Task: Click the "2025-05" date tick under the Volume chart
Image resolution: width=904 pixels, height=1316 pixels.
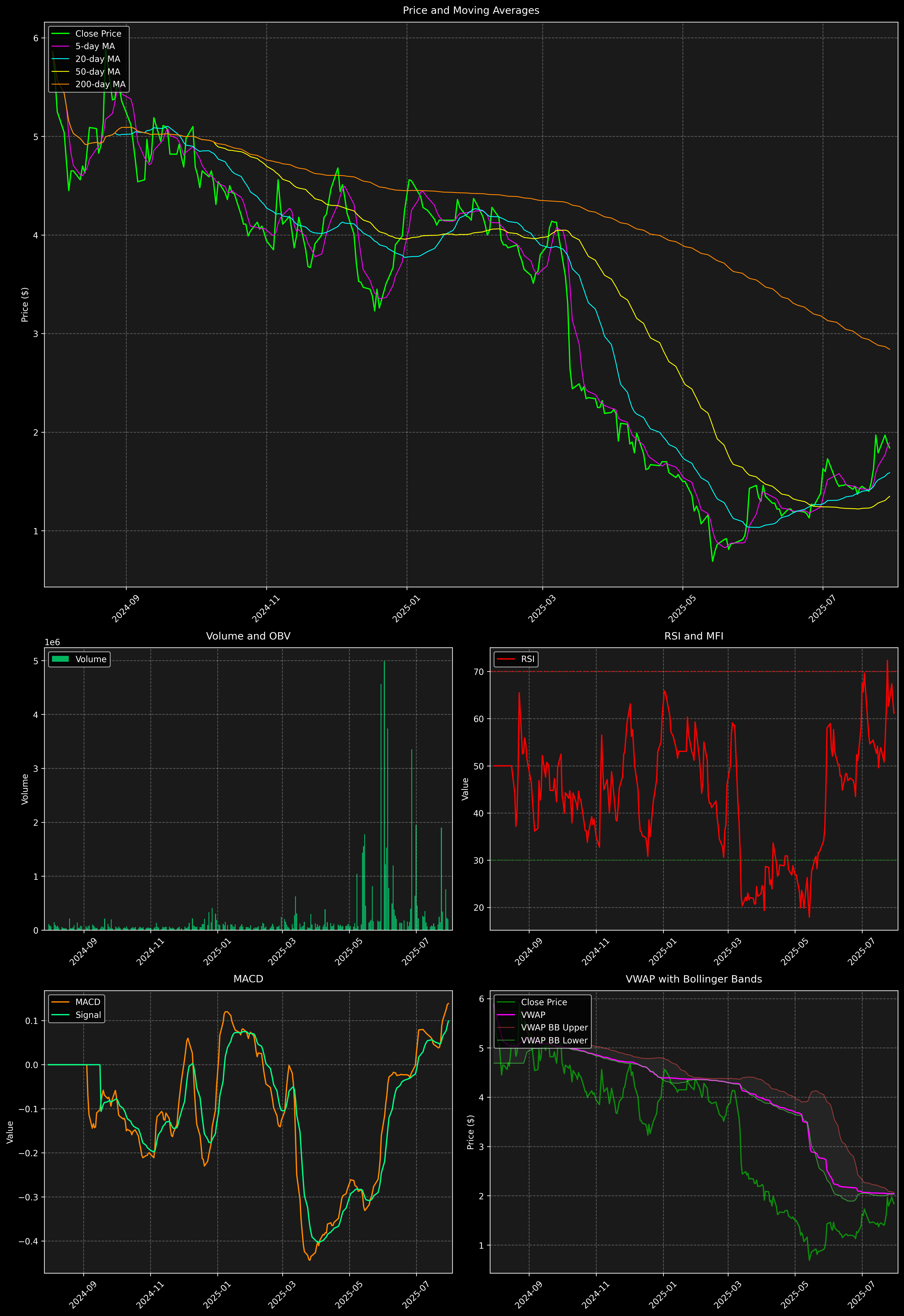Action: pos(349,952)
